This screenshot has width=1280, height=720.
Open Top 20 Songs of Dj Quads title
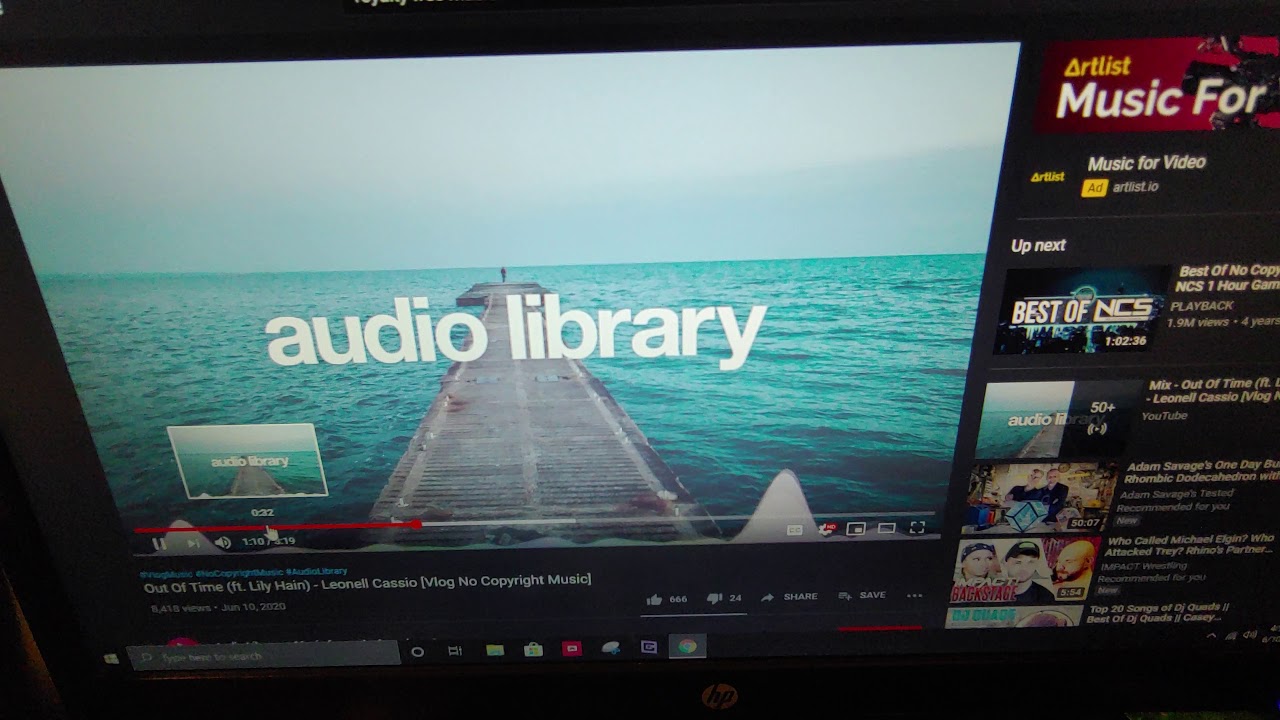(x=1158, y=613)
